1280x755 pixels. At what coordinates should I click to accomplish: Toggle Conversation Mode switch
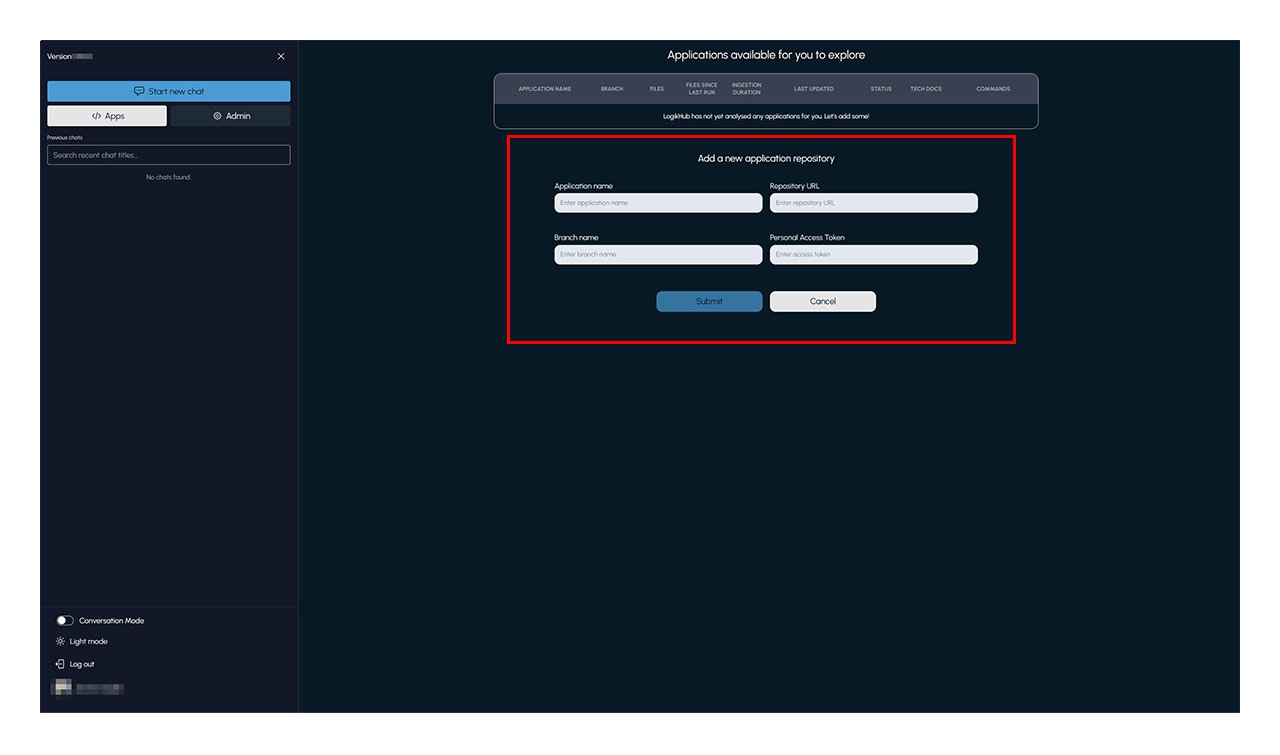point(65,621)
